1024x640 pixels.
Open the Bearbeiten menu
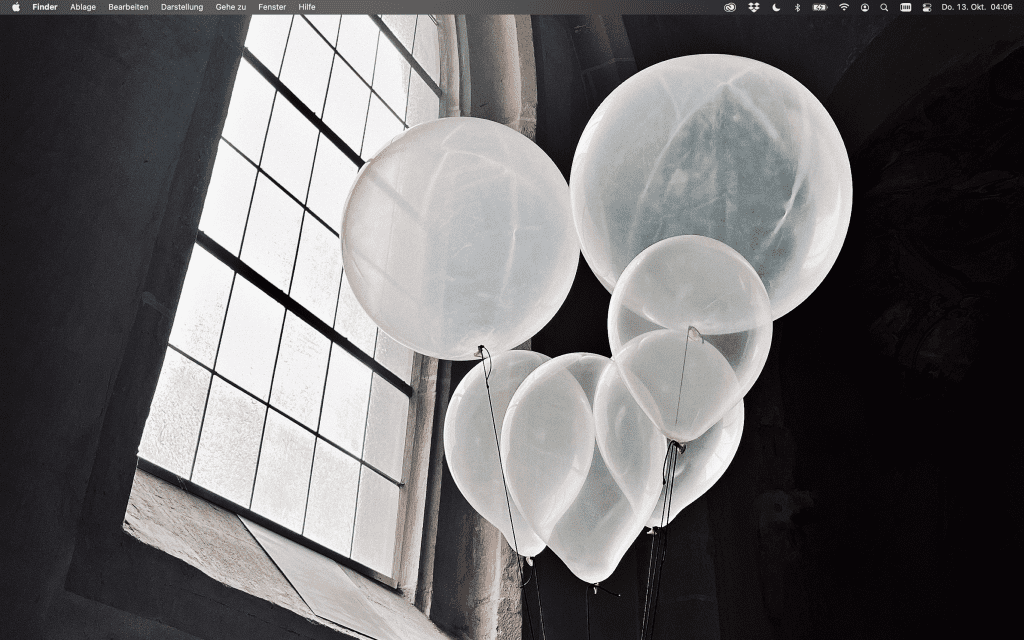point(128,7)
